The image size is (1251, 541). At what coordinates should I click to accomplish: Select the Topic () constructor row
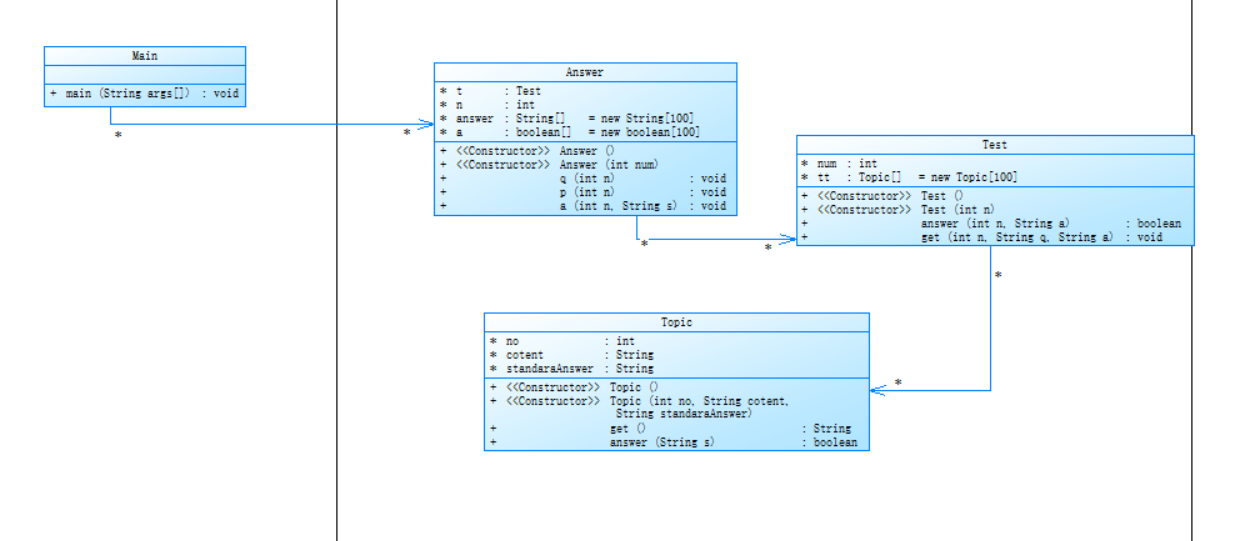pyautogui.click(x=677, y=387)
